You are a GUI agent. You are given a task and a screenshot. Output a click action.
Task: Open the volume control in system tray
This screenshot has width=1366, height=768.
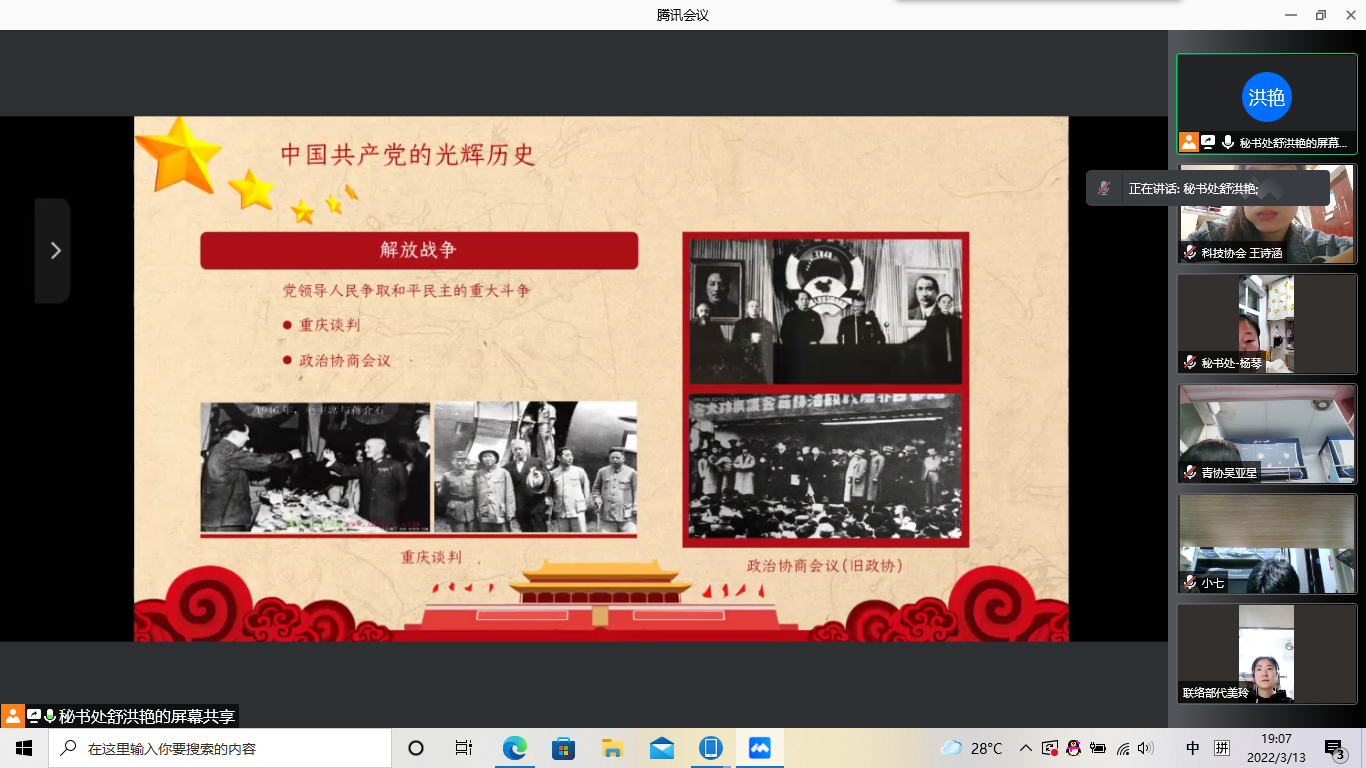tap(1145, 748)
